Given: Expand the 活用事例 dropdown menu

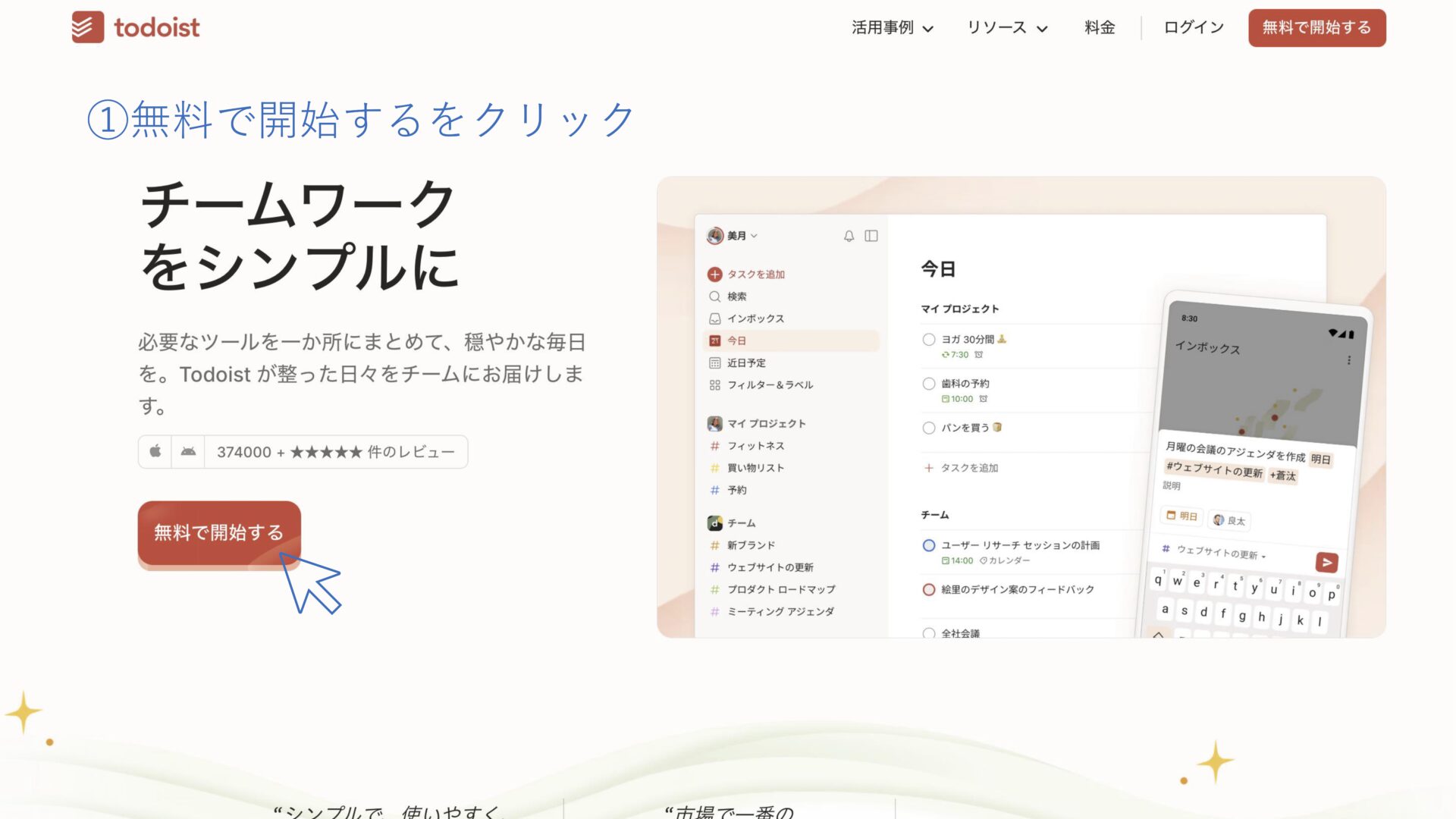Looking at the screenshot, I should [893, 27].
